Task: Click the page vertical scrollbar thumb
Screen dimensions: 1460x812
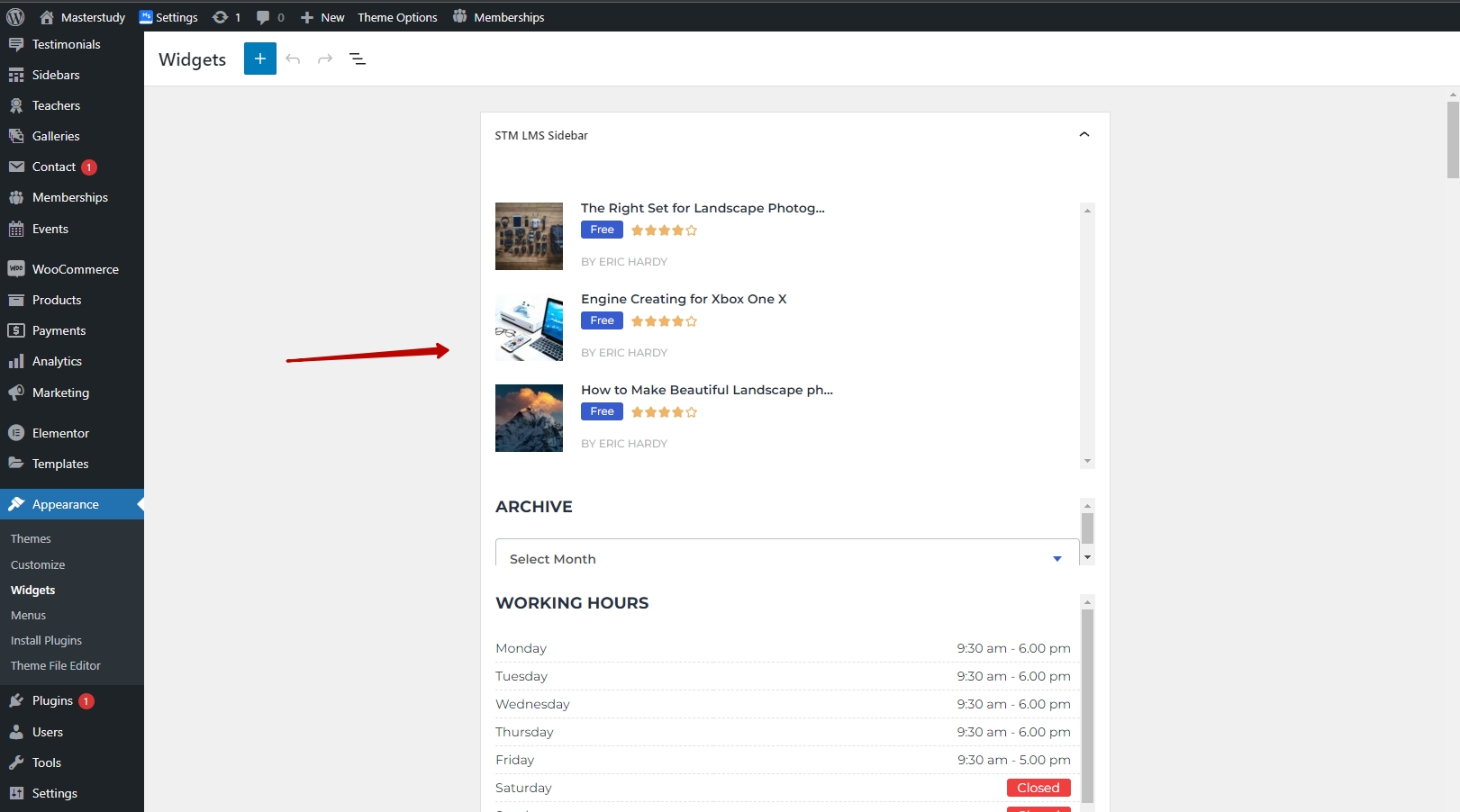Action: tap(1452, 140)
